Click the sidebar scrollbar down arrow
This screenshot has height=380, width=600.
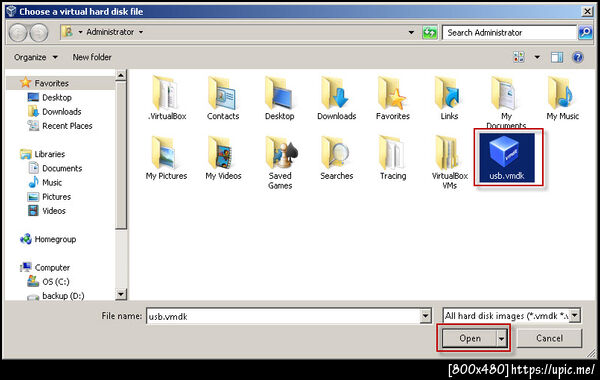pos(121,294)
